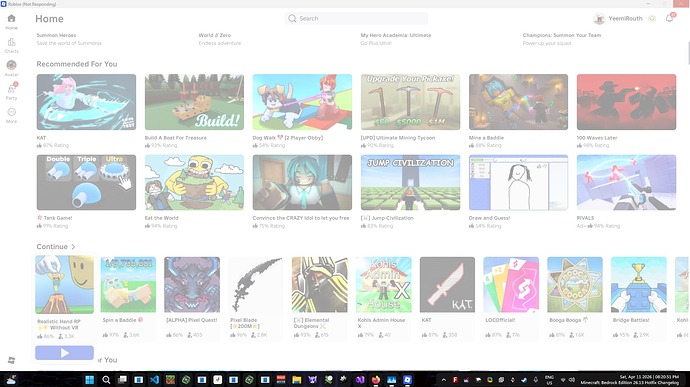Click 'Build A Boat For Treasure' title text
Viewport: 690px width, 387px height.
(x=176, y=138)
